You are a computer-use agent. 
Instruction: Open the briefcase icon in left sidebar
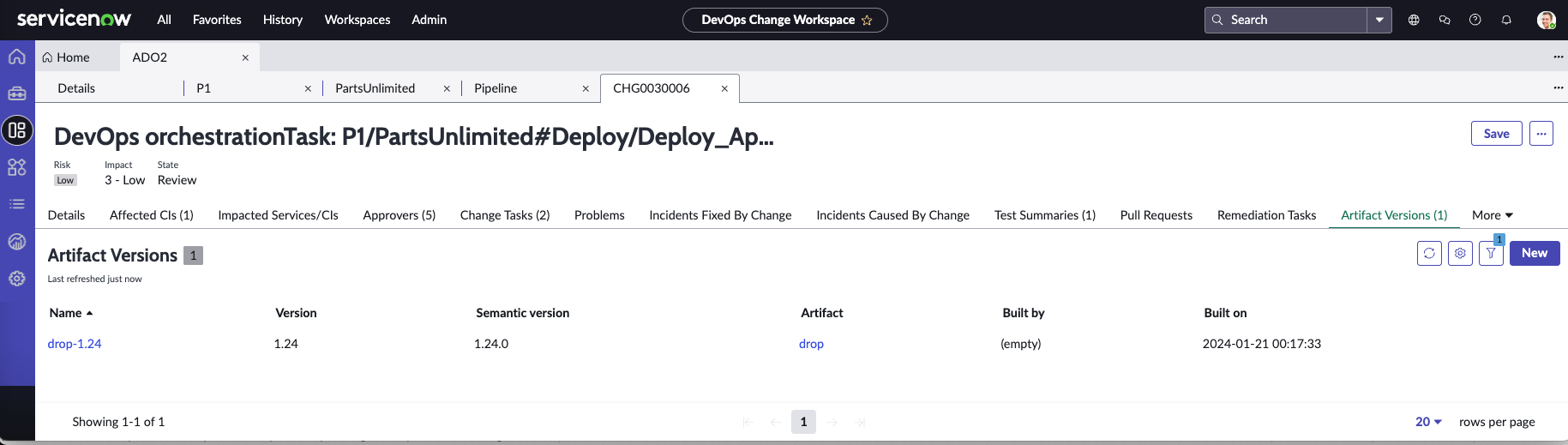click(17, 93)
